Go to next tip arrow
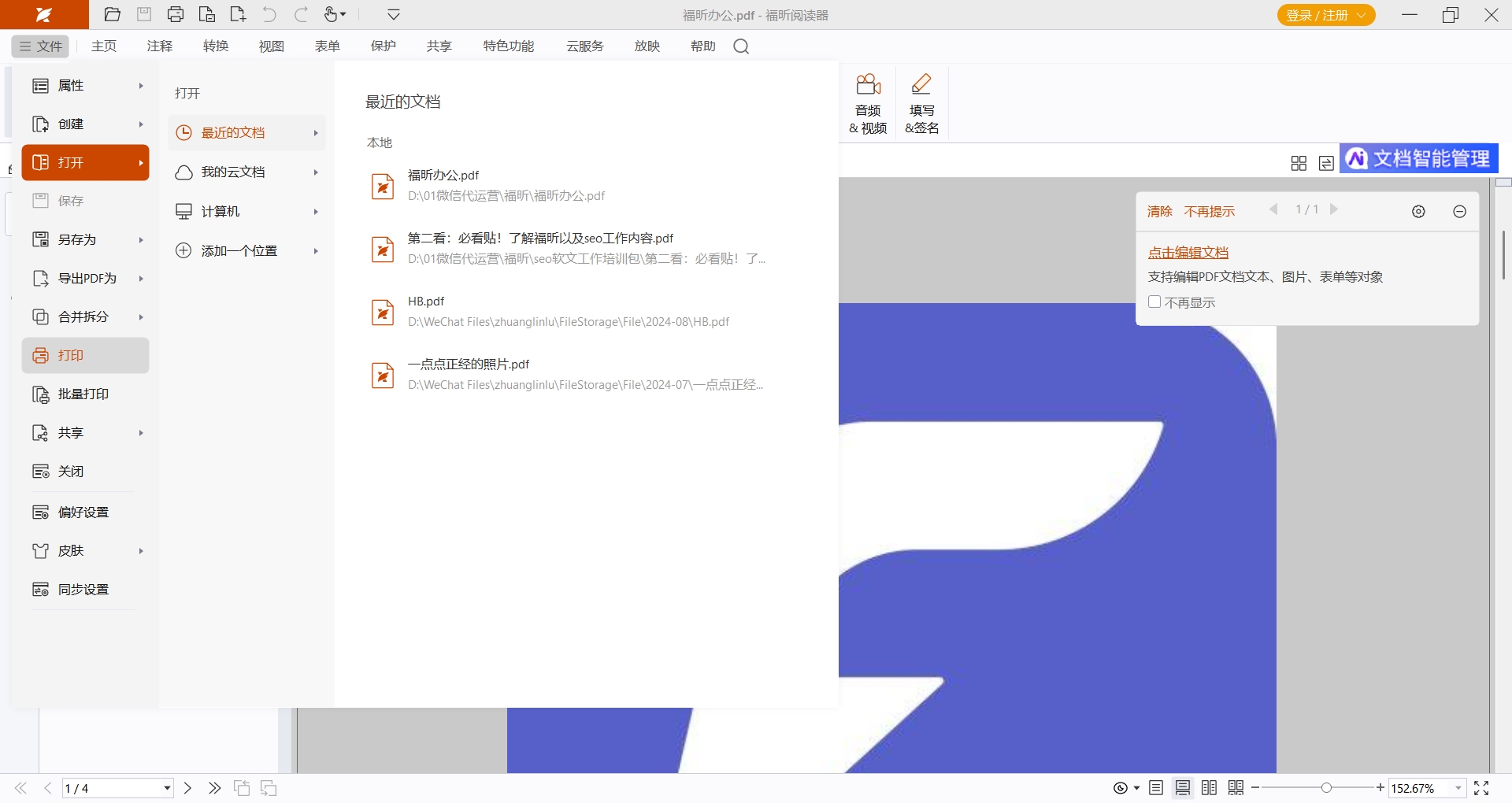Image resolution: width=1512 pixels, height=803 pixels. [1334, 209]
